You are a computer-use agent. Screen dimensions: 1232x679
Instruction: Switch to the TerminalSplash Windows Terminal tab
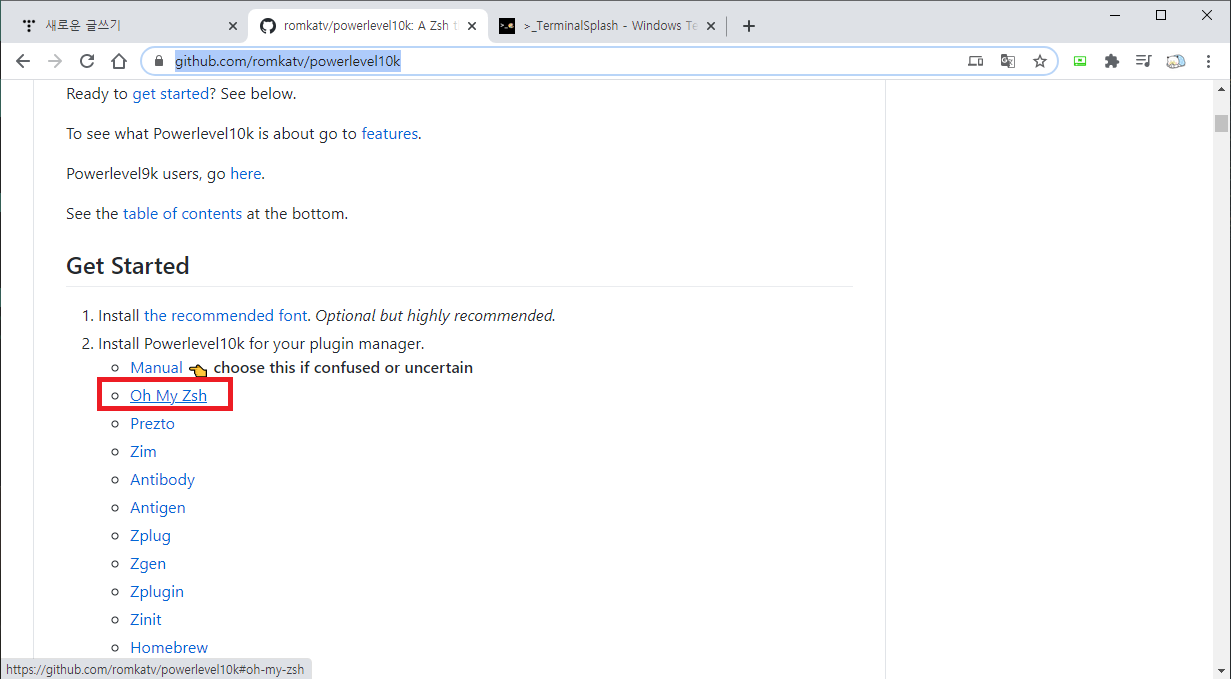coord(608,26)
